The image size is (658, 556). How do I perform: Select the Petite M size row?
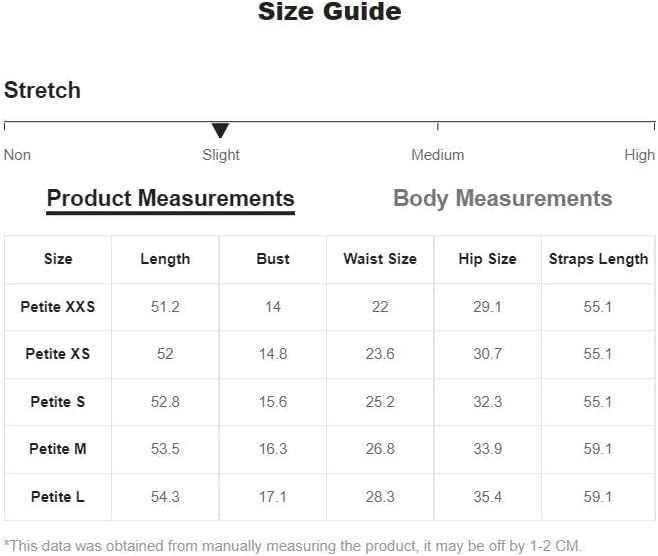point(329,449)
